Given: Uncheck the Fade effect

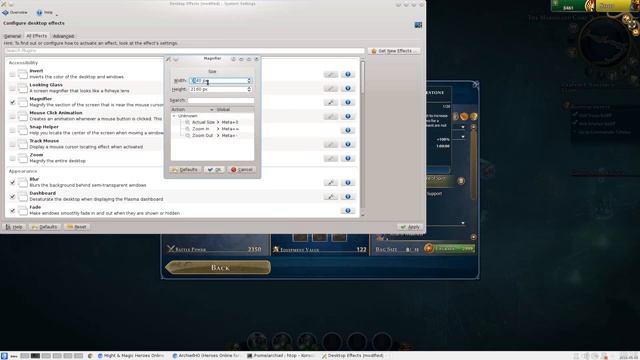Looking at the screenshot, I should point(12,211).
